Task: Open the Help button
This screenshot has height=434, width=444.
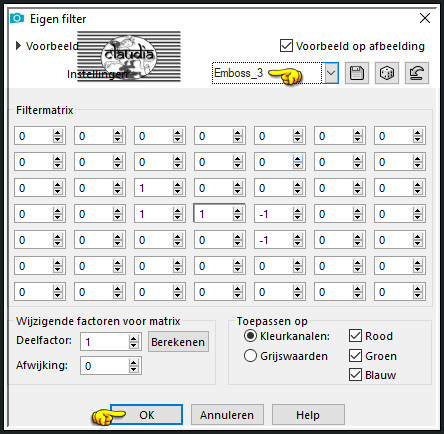Action: pos(308,415)
